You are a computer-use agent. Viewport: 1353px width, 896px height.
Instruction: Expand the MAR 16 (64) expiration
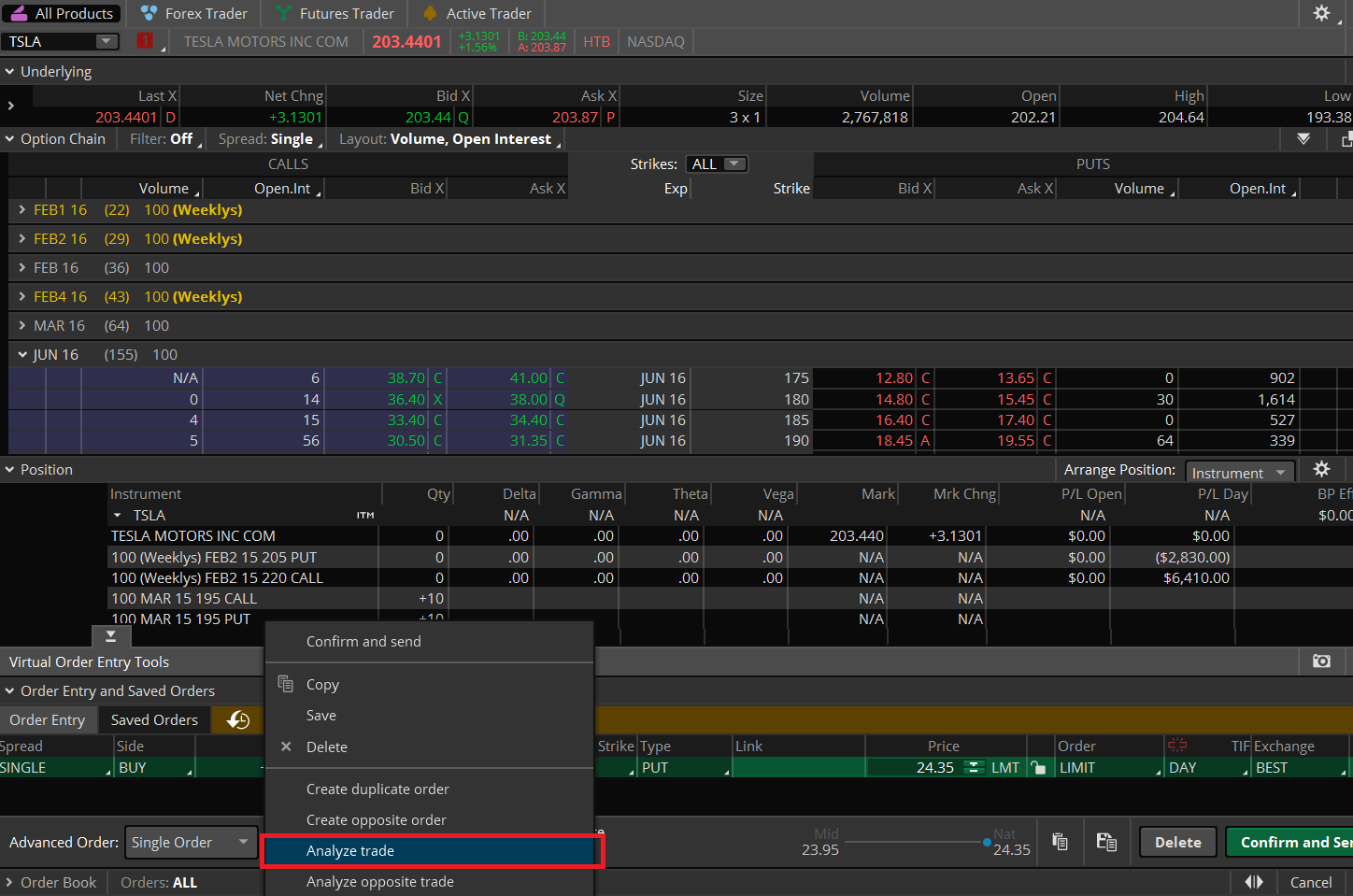[x=22, y=326]
